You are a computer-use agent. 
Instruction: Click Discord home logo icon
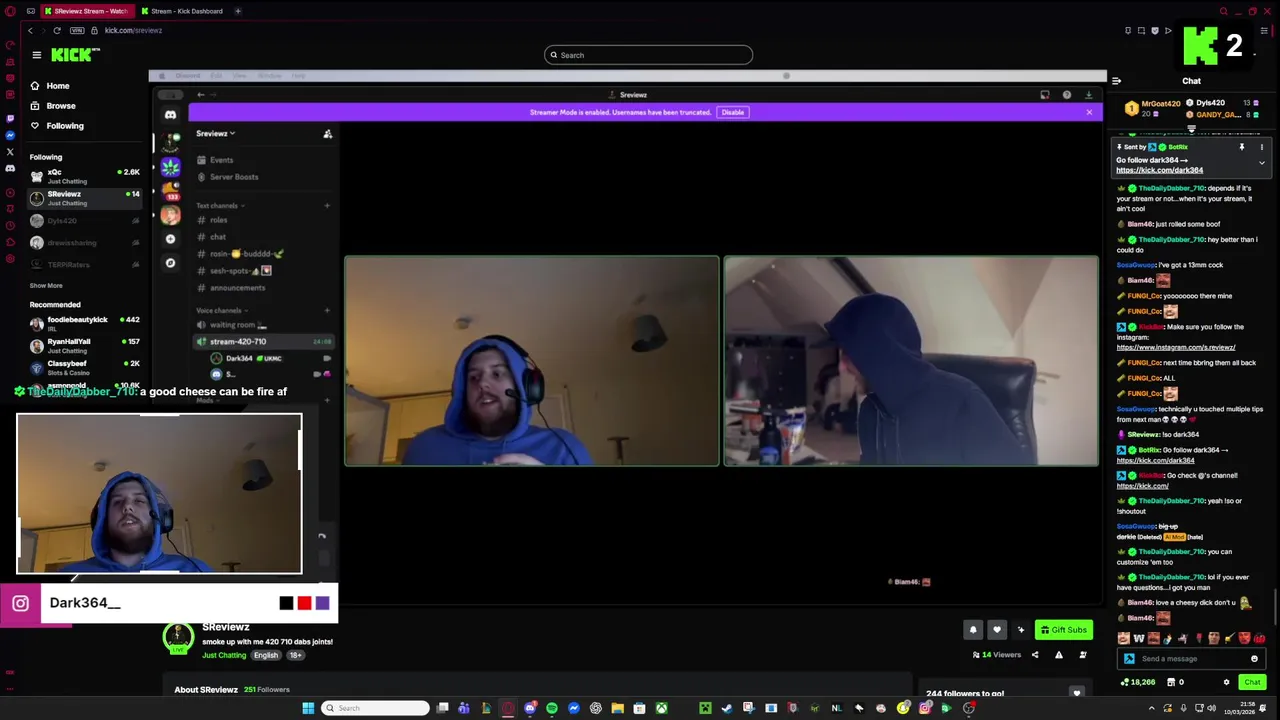[171, 115]
